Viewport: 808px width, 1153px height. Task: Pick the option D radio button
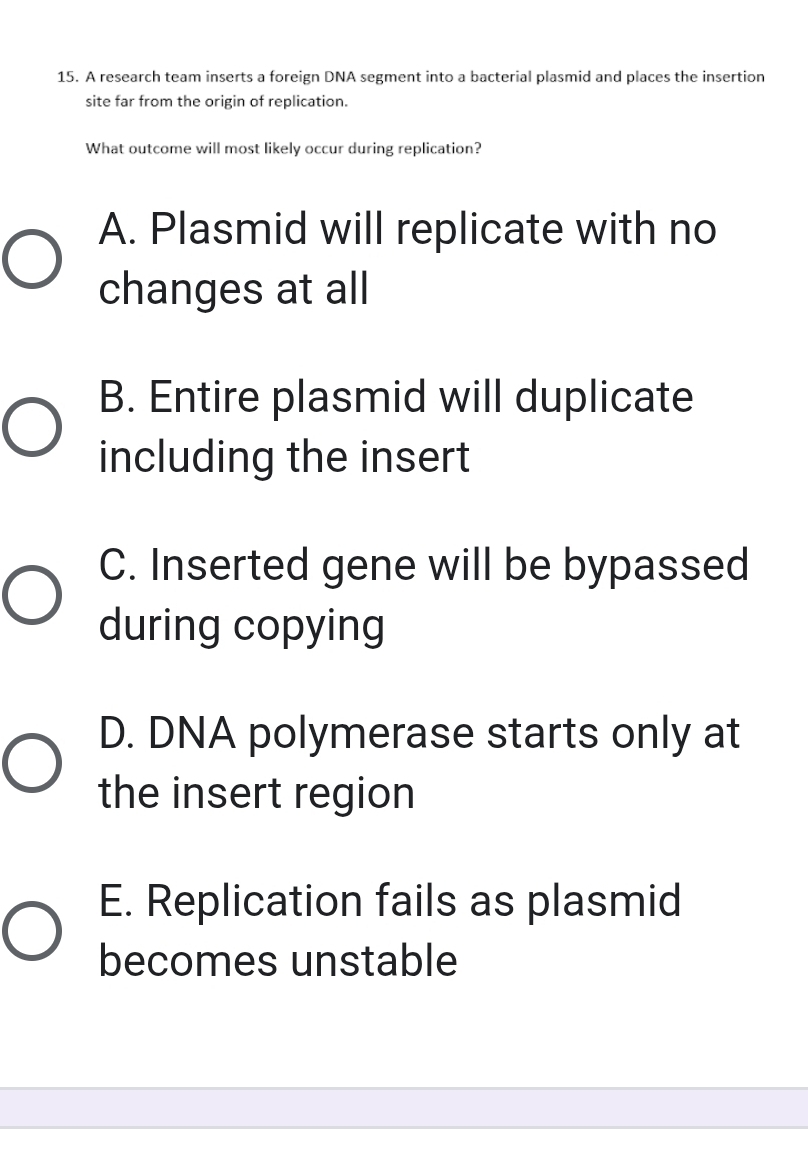click(x=30, y=763)
